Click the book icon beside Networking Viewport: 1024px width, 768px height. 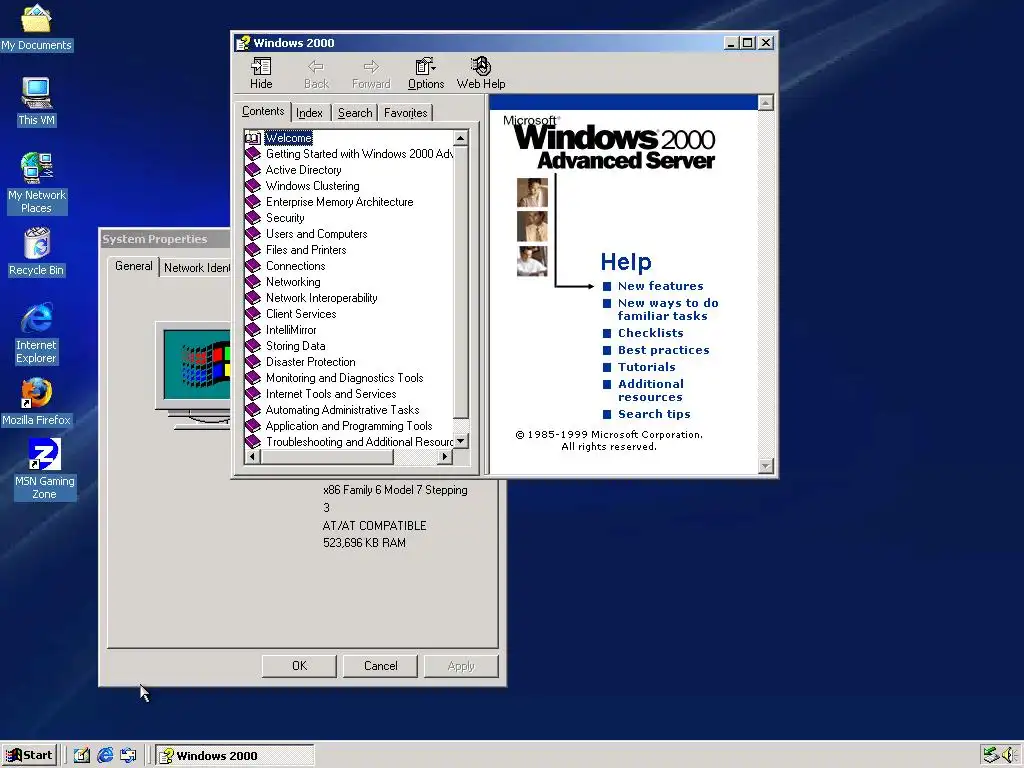coord(253,282)
